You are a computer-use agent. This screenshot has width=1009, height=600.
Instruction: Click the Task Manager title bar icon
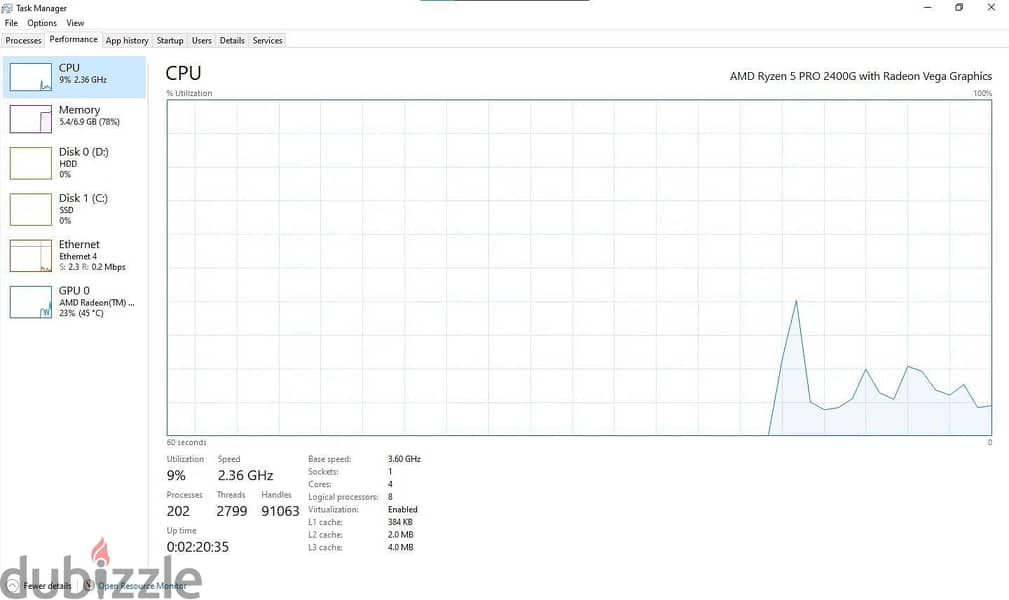tap(7, 8)
